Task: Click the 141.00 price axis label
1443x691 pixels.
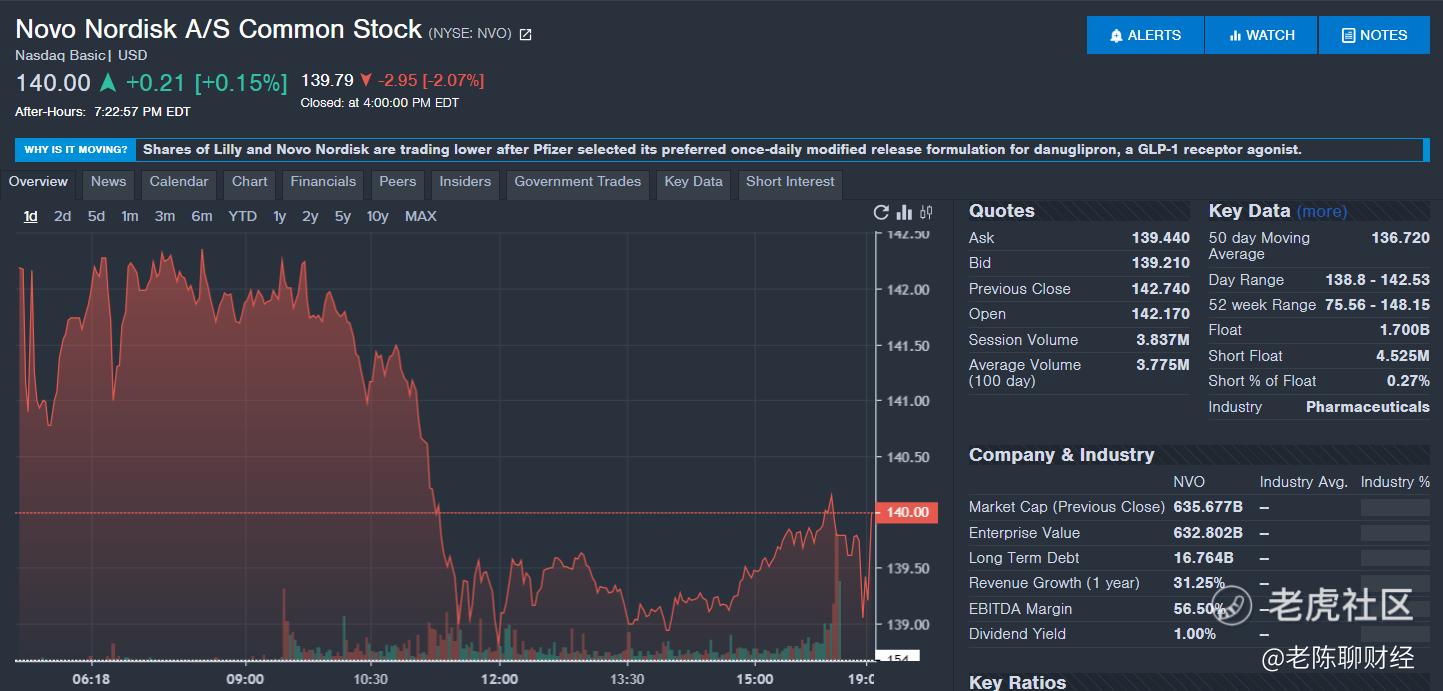Action: point(908,401)
